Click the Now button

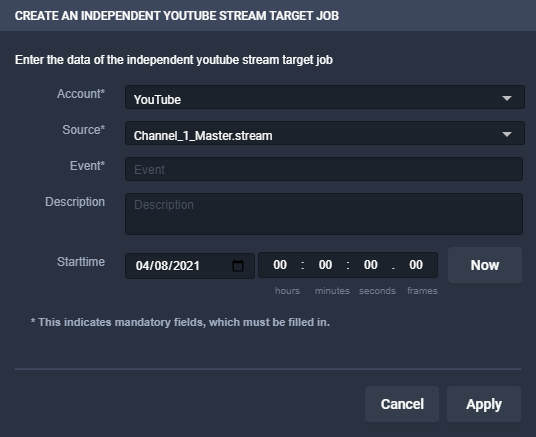pos(485,265)
